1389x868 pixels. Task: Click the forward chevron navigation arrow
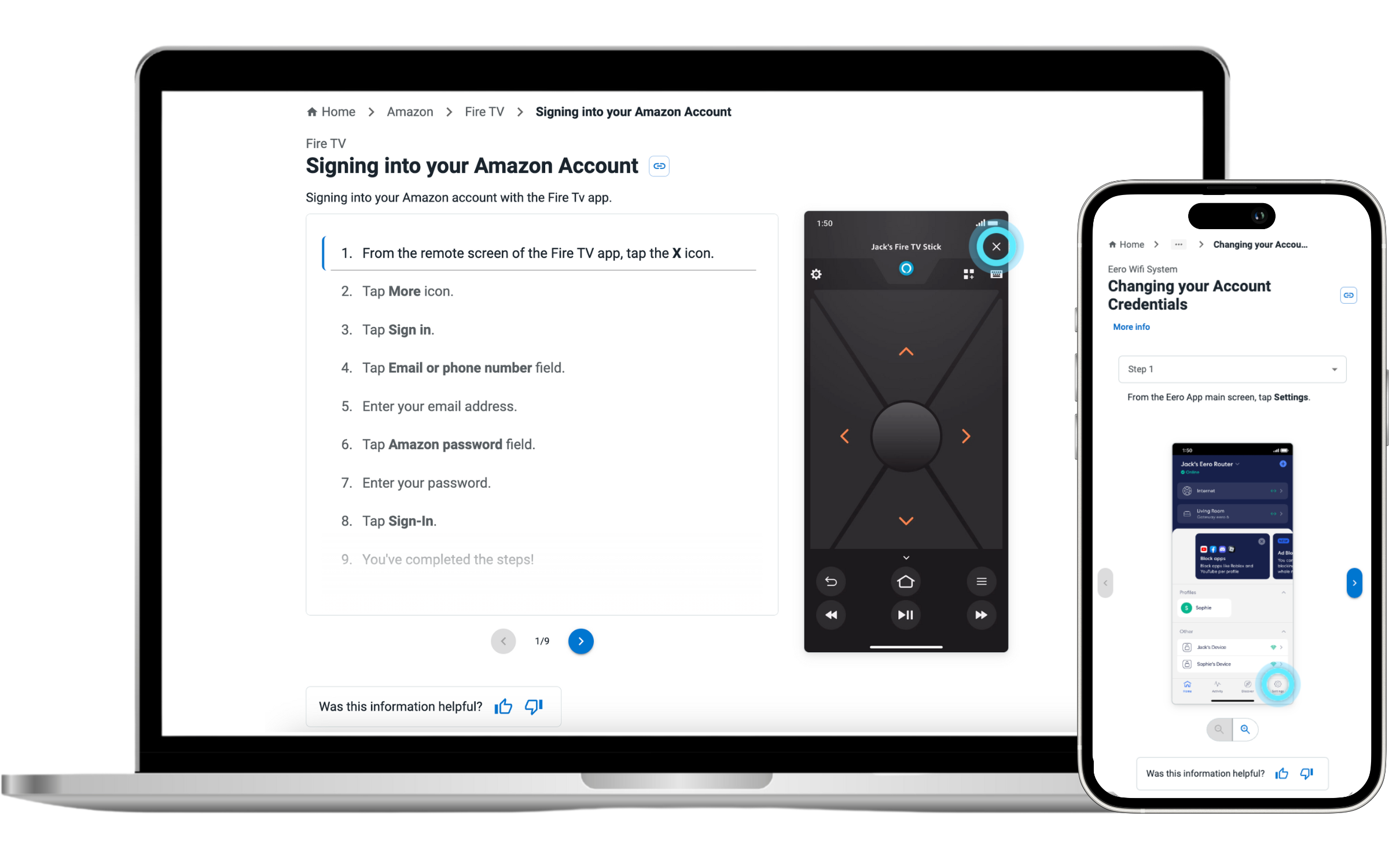pyautogui.click(x=581, y=641)
